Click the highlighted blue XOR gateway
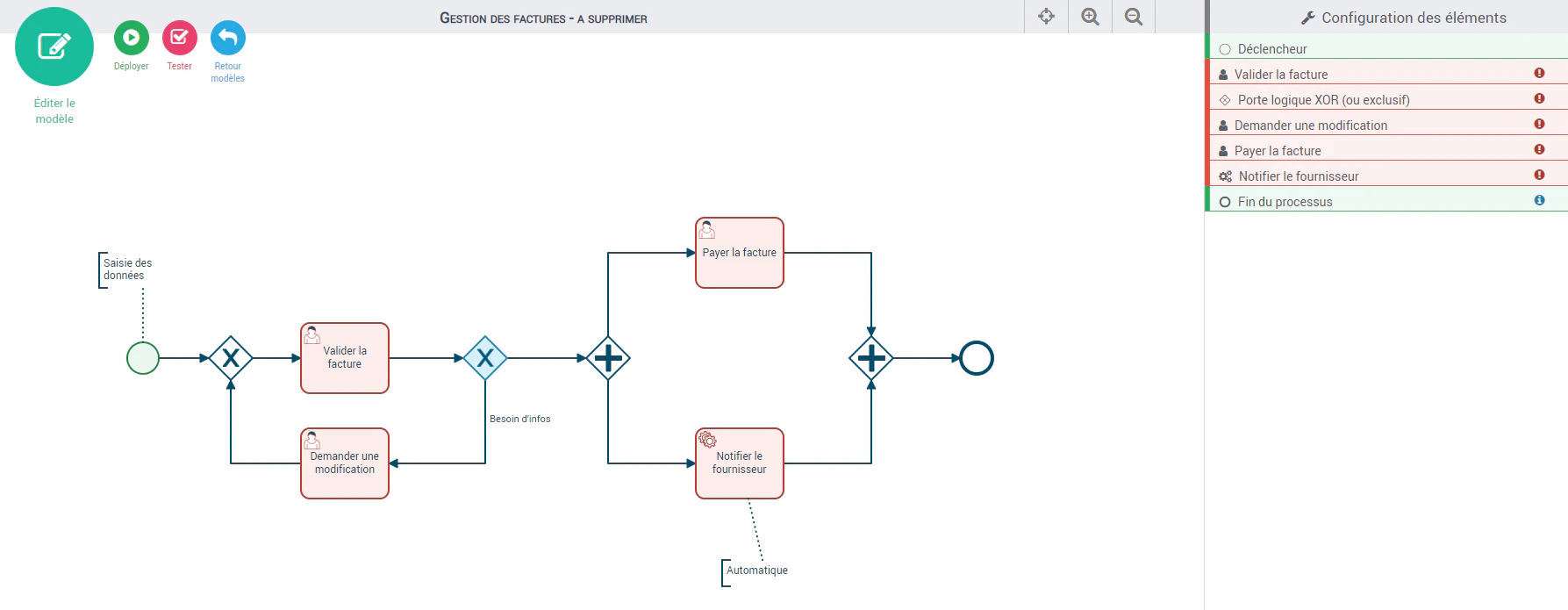The height and width of the screenshot is (610, 1568). click(x=485, y=358)
